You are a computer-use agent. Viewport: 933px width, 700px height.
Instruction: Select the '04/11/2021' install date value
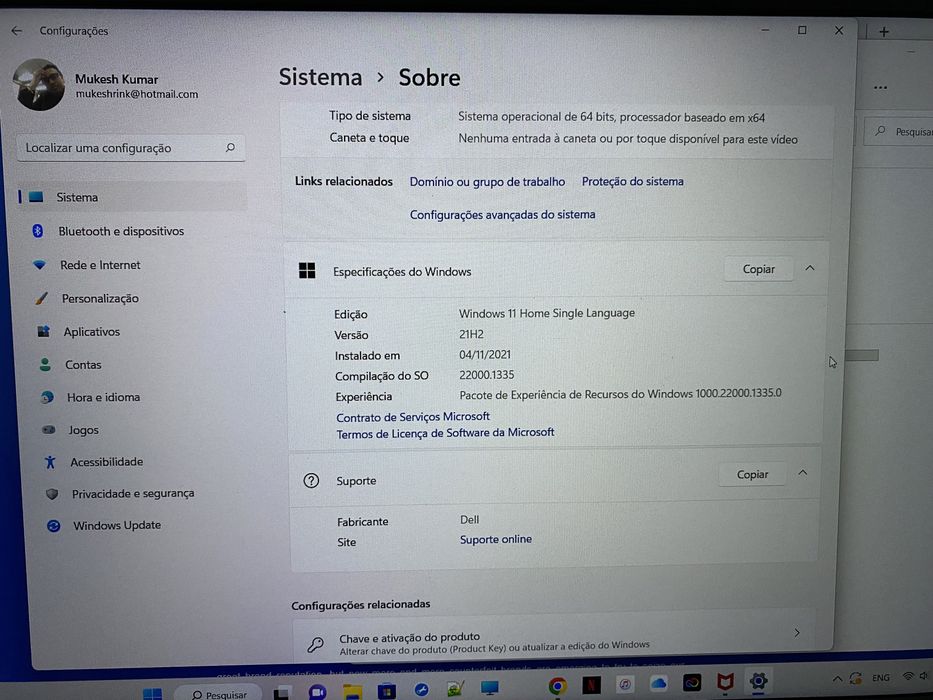tap(485, 355)
